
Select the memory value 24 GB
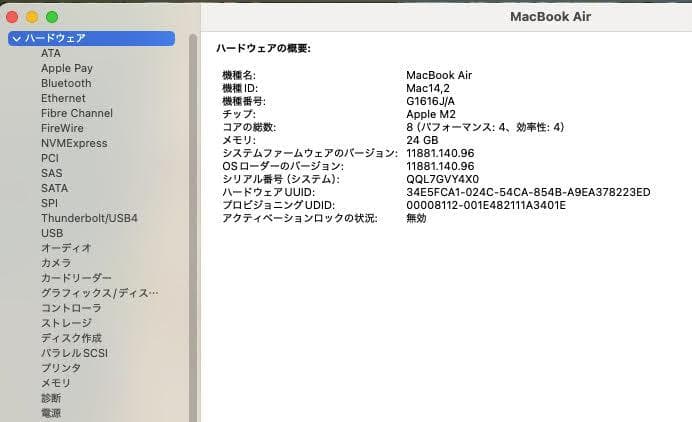click(422, 140)
